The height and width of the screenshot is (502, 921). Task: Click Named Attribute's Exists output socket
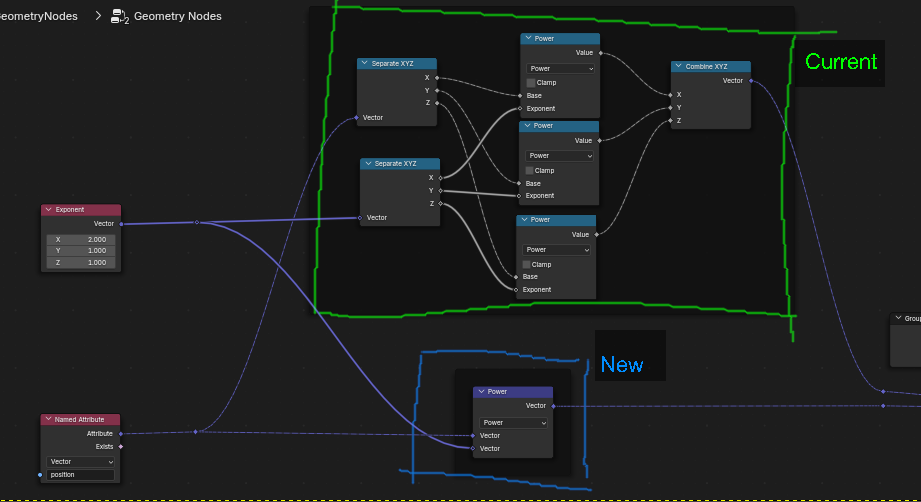pyautogui.click(x=120, y=447)
